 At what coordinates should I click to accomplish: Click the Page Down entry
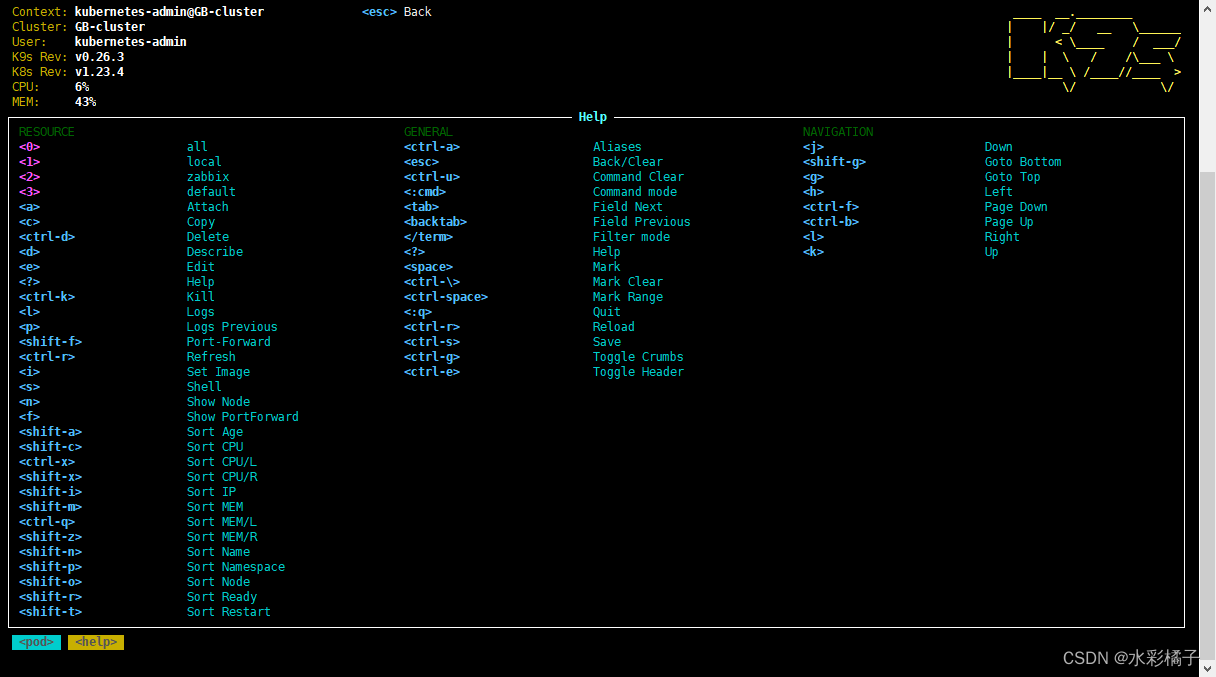[x=1016, y=207]
